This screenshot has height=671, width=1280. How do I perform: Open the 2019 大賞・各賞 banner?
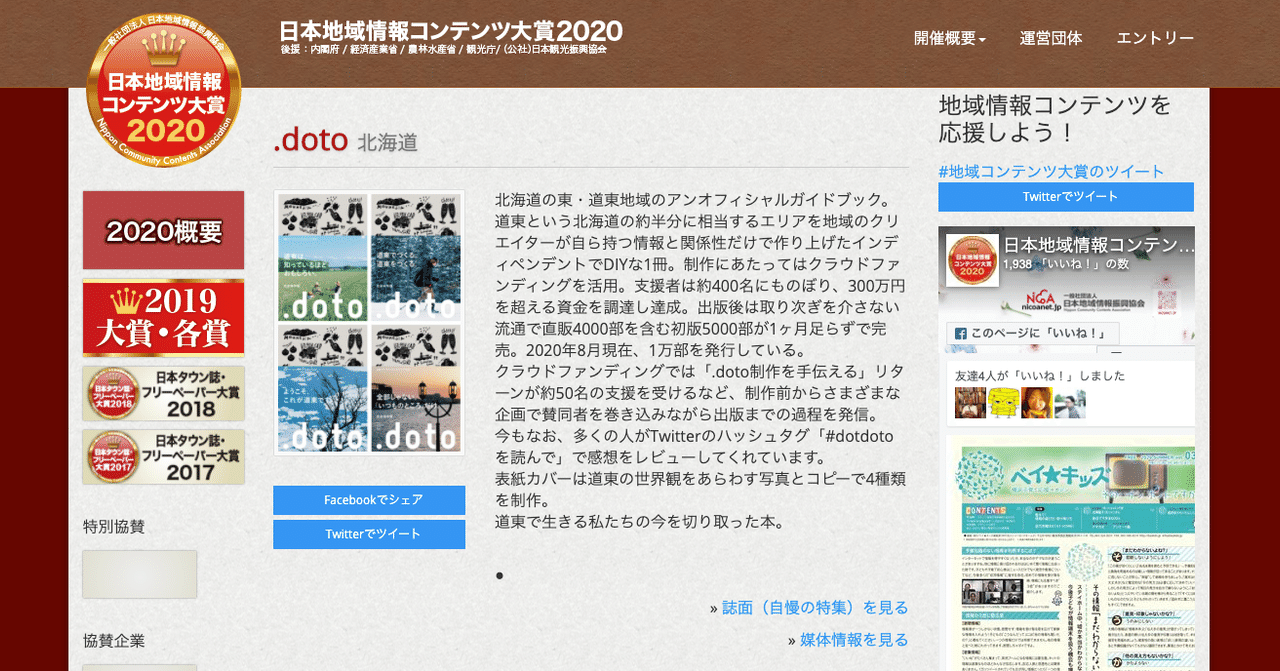[x=163, y=318]
